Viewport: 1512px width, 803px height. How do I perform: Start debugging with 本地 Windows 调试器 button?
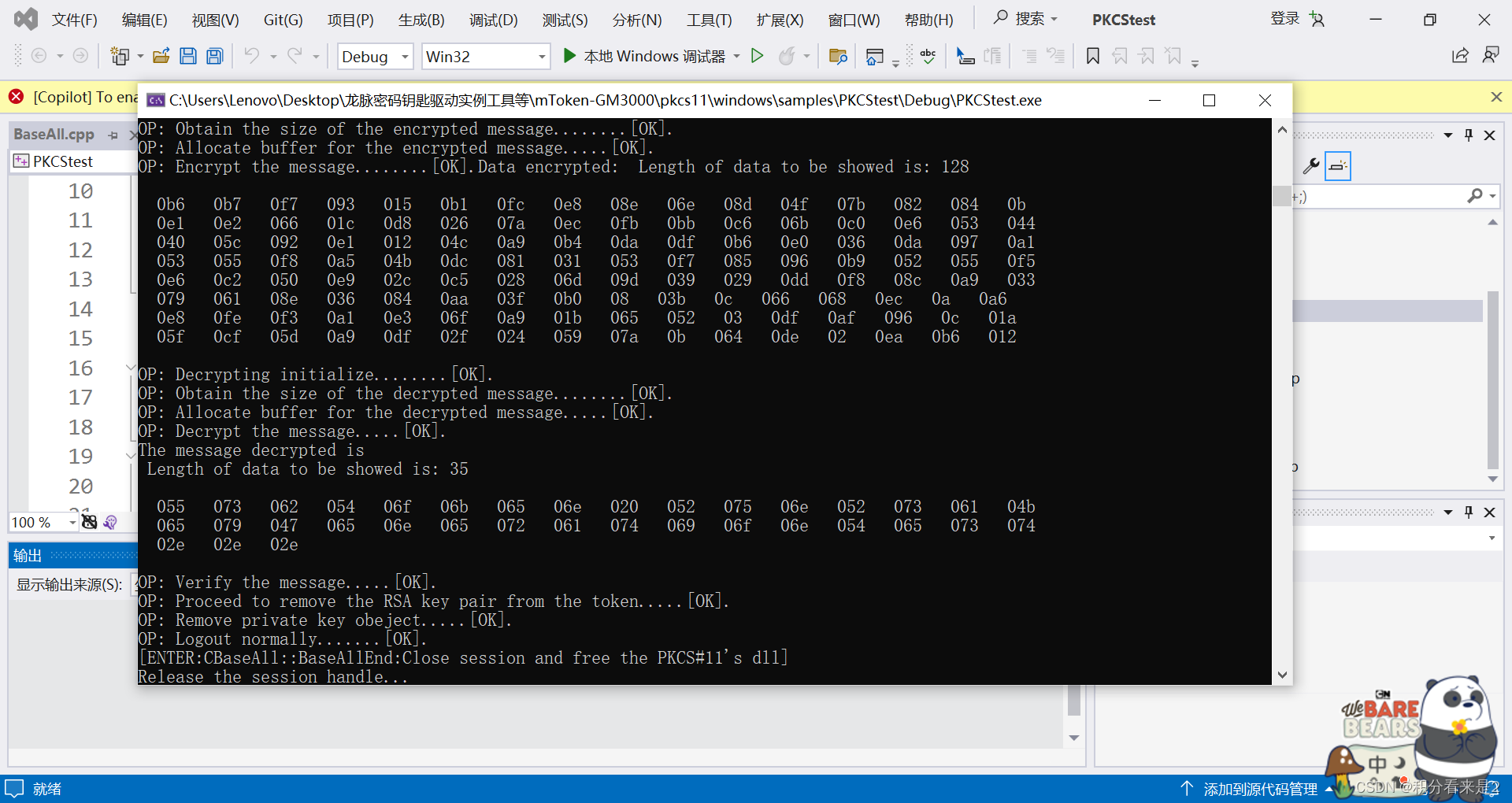click(644, 56)
